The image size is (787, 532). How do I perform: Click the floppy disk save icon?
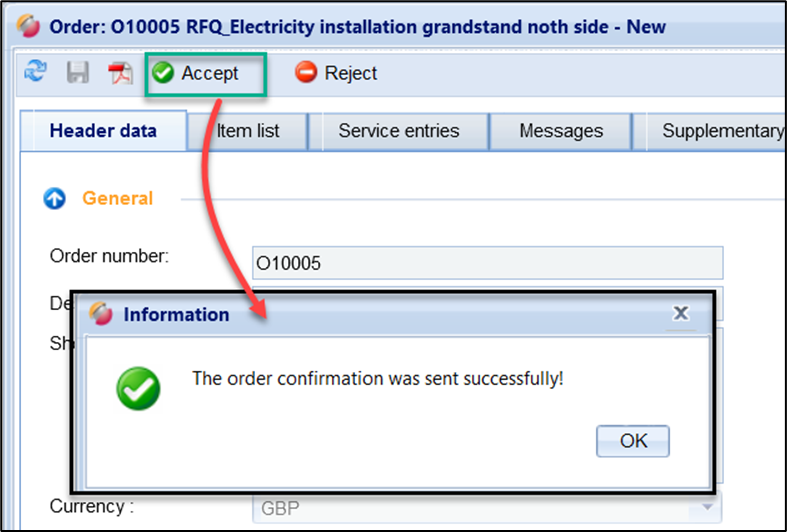78,73
